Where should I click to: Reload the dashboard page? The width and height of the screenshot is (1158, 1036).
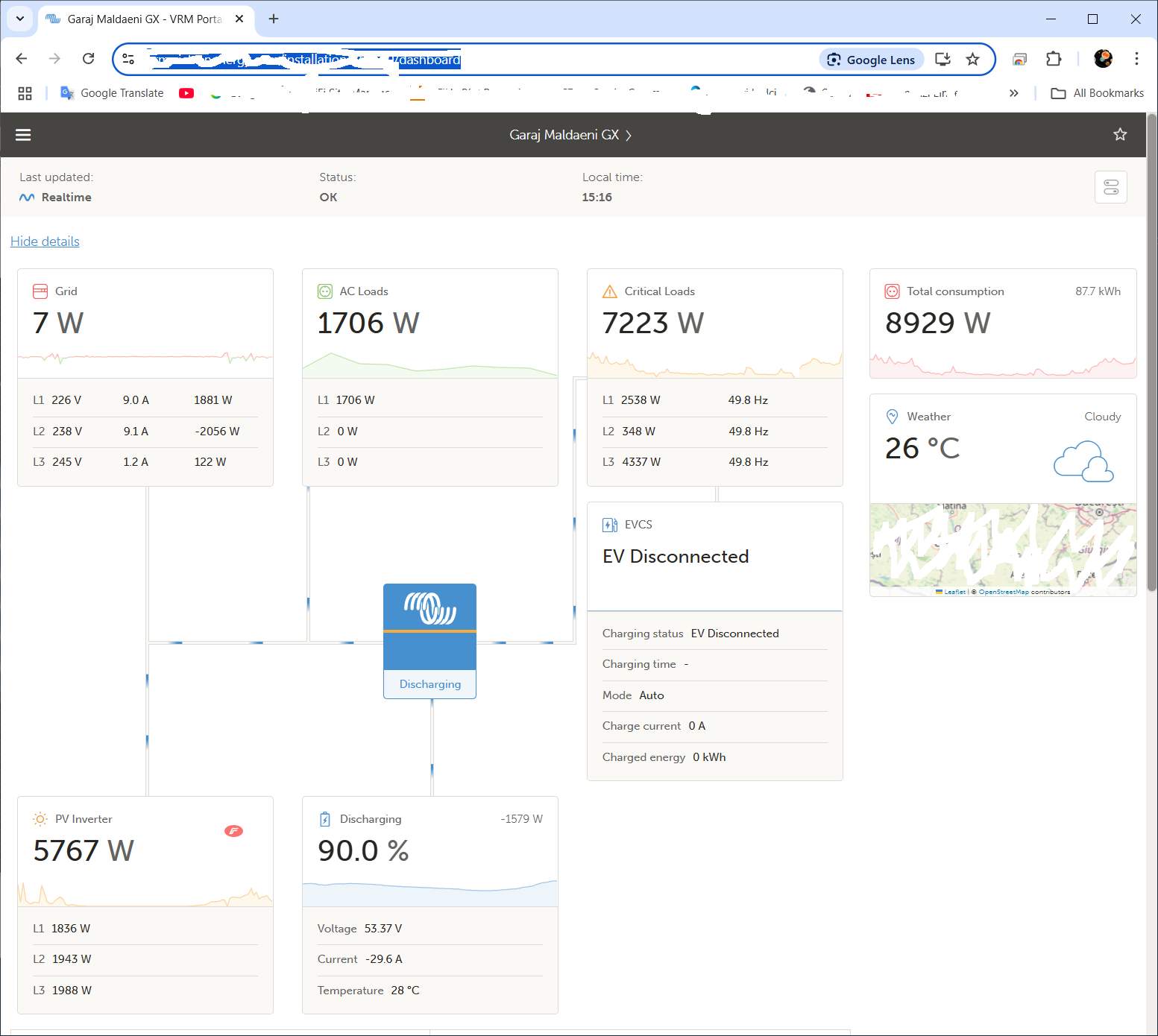coord(88,59)
